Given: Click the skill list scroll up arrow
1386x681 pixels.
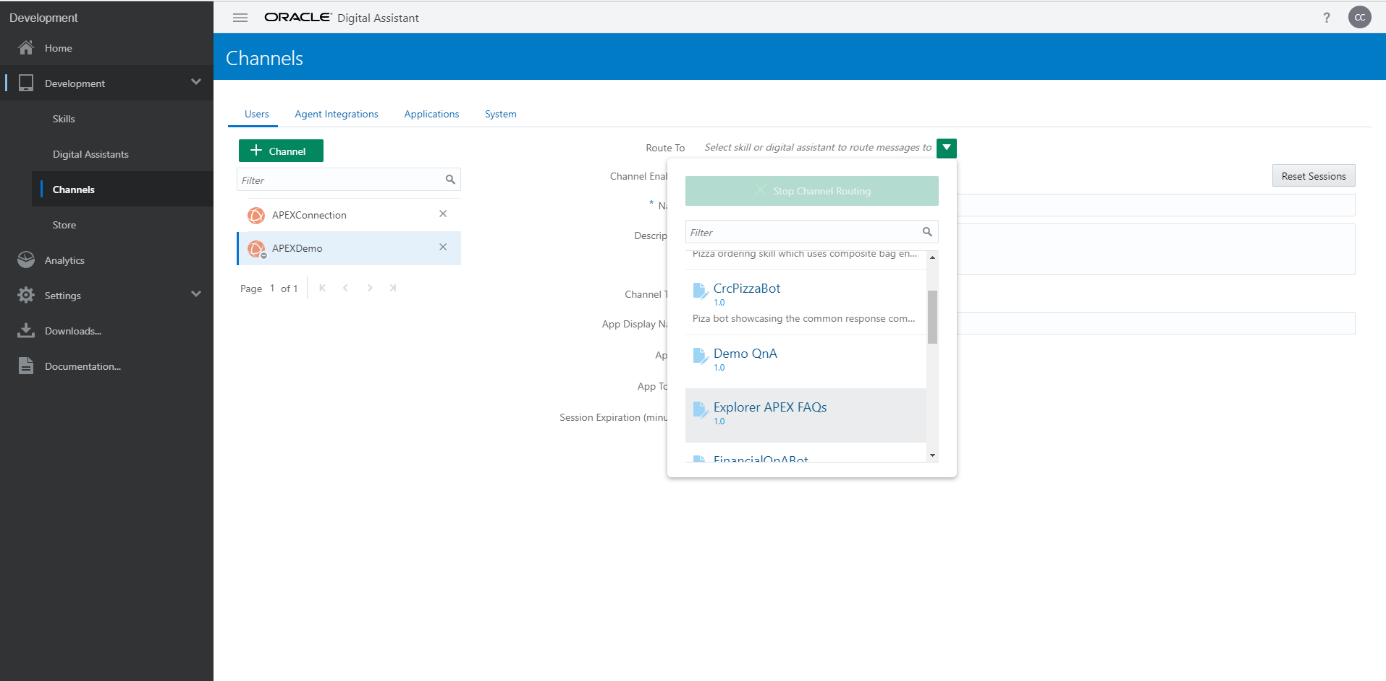Looking at the screenshot, I should pyautogui.click(x=932, y=257).
